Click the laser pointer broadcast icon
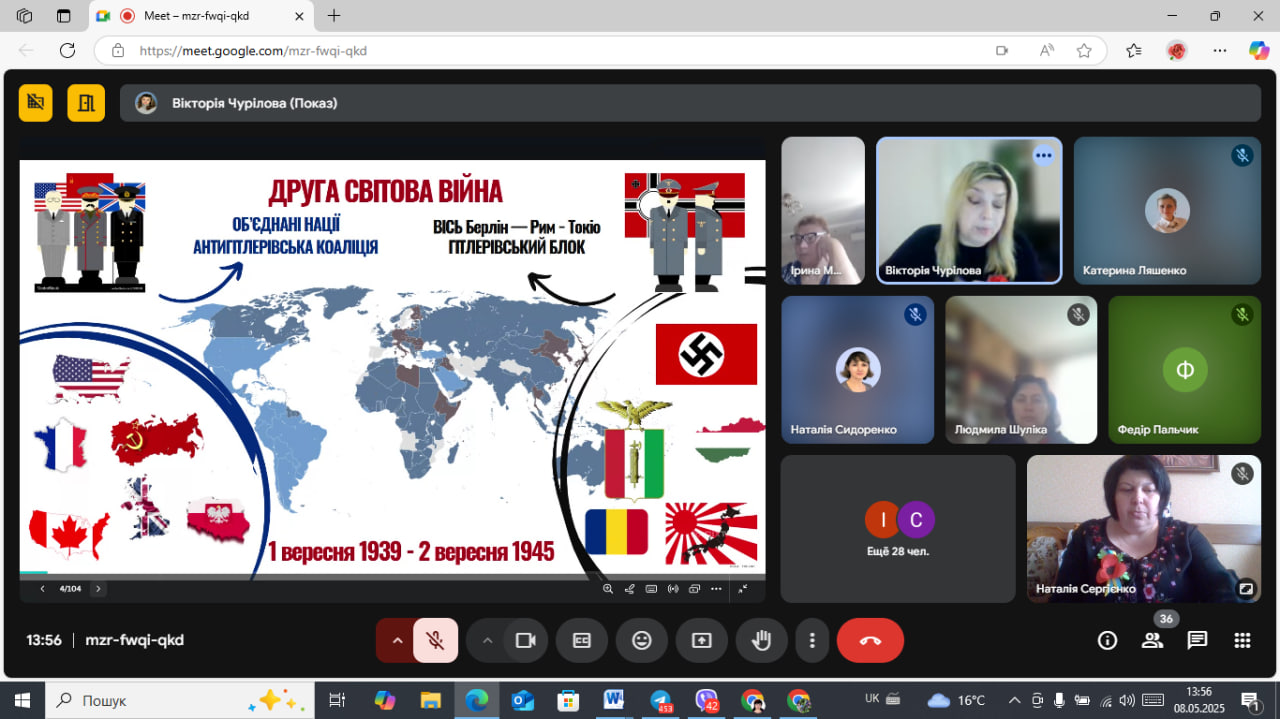The height and width of the screenshot is (719, 1280). 673,589
